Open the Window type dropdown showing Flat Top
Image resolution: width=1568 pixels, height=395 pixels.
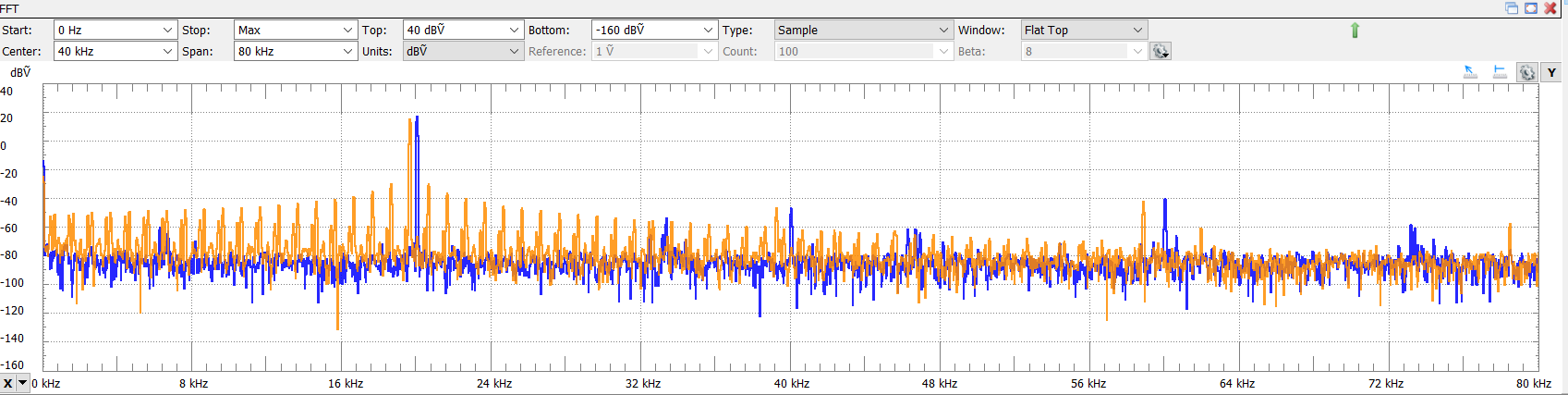coord(1137,31)
